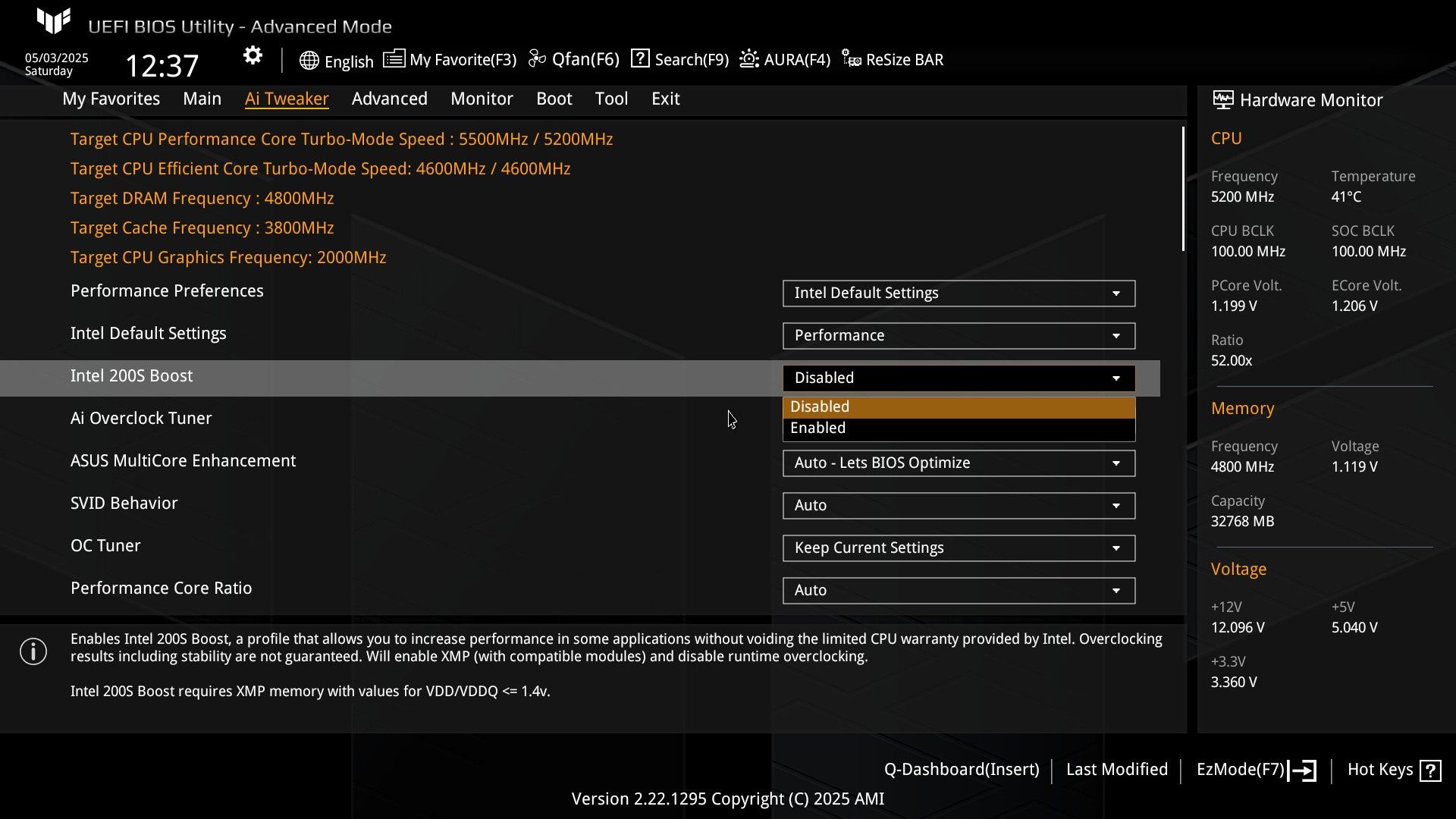Collapse the Intel 200S Boost dropdown
The image size is (1456, 819).
click(x=959, y=378)
